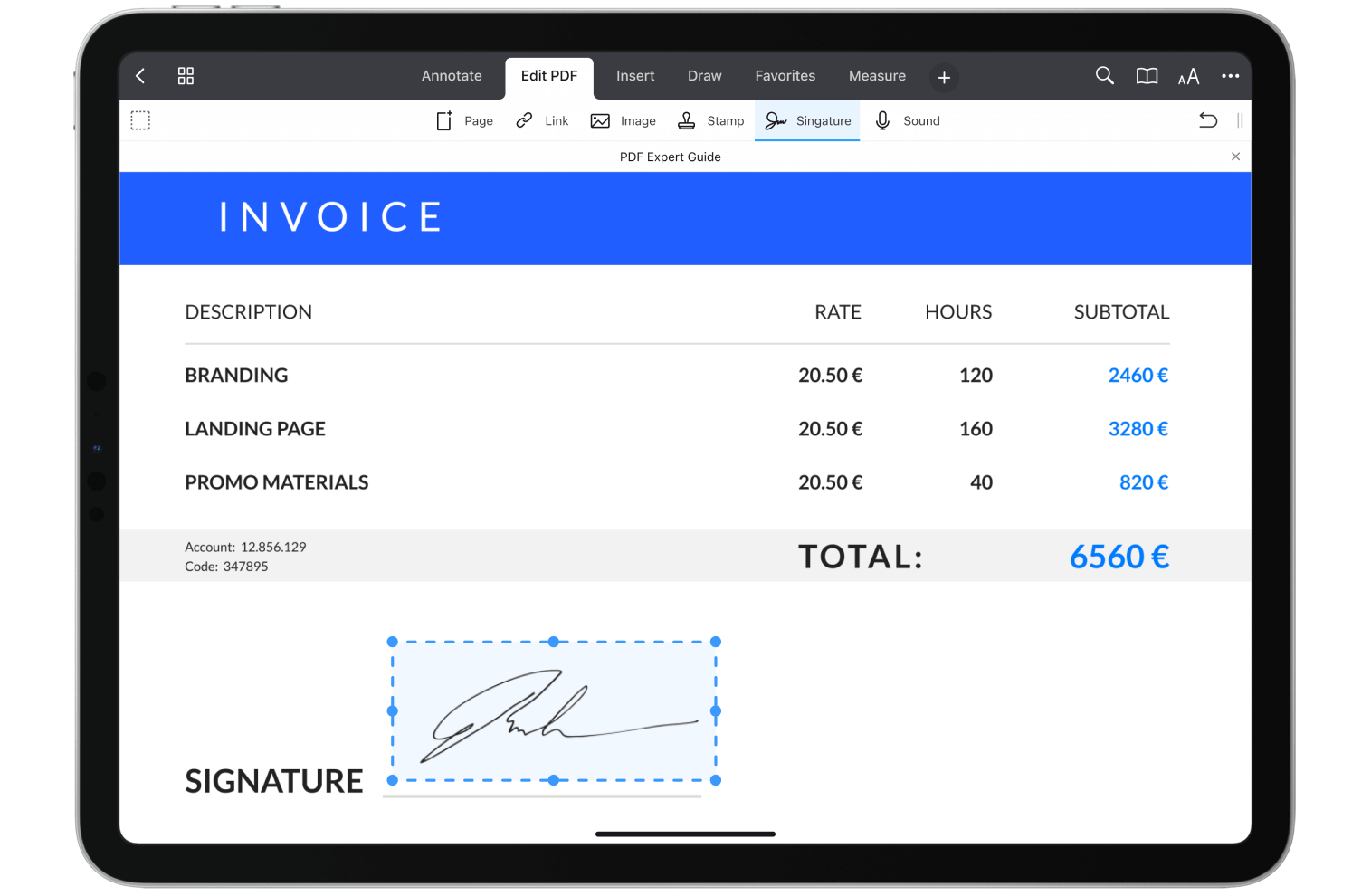Click the Page tool icon
Image resolution: width=1371 pixels, height=896 pixels.
tap(443, 120)
